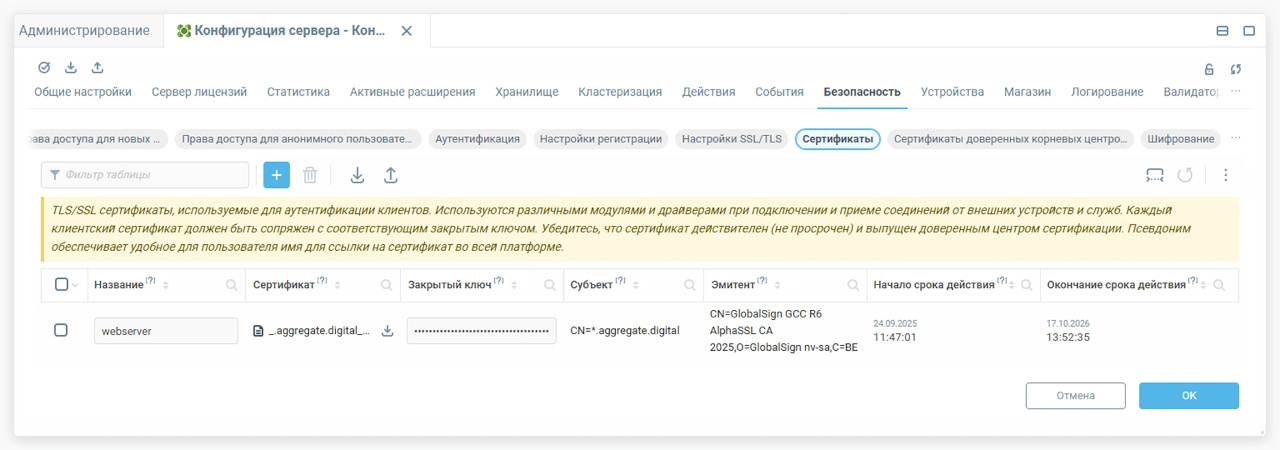Open the Кластеризация tab
The height and width of the screenshot is (450, 1280).
pos(620,91)
